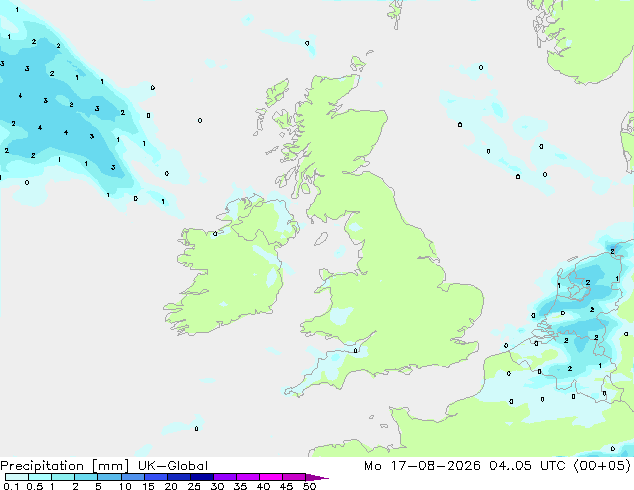Click the 'Mo 17-08-2026' date text
Screen dimensions: 634x490
click(422, 466)
